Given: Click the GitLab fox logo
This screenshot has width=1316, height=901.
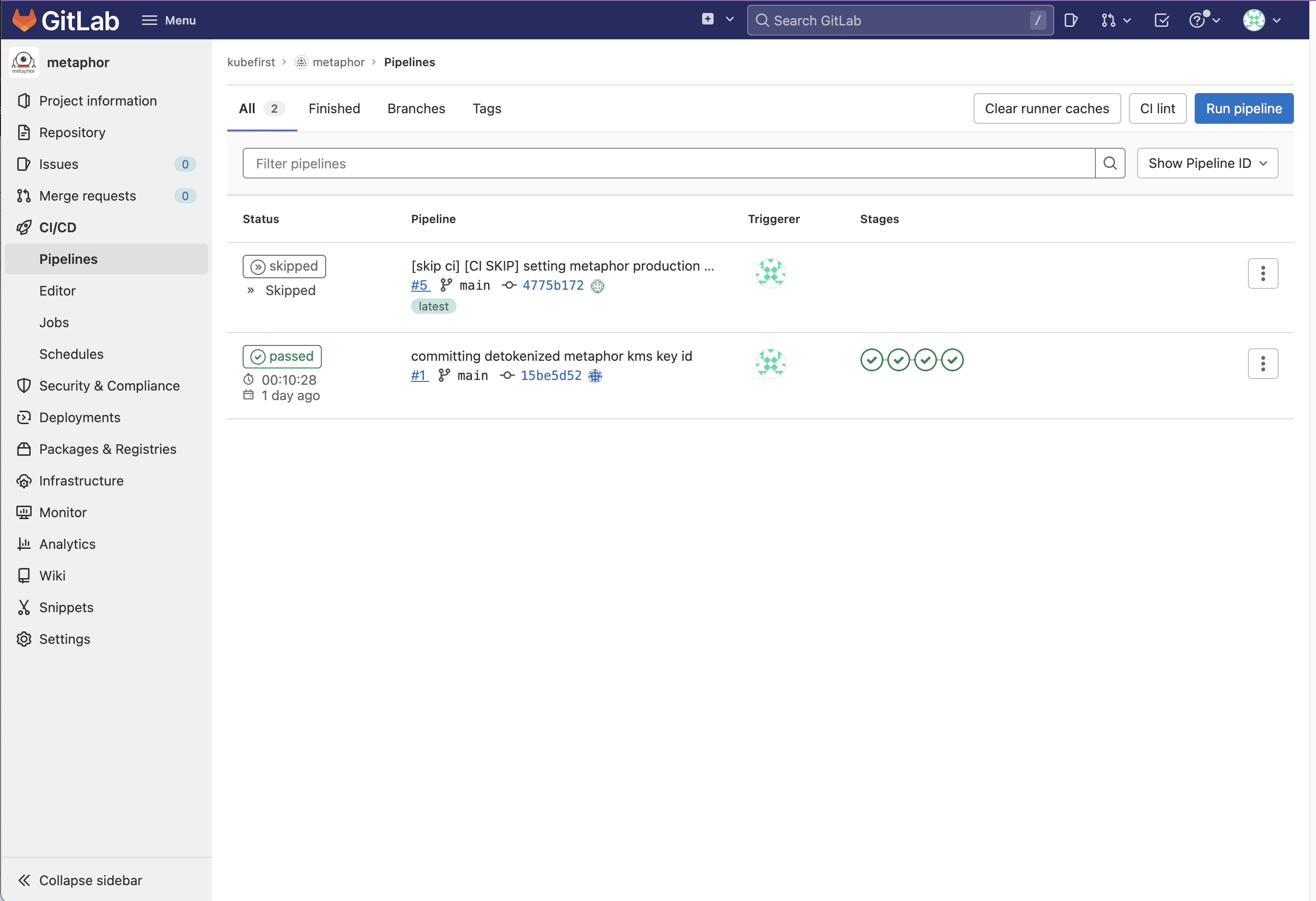Looking at the screenshot, I should tap(24, 20).
